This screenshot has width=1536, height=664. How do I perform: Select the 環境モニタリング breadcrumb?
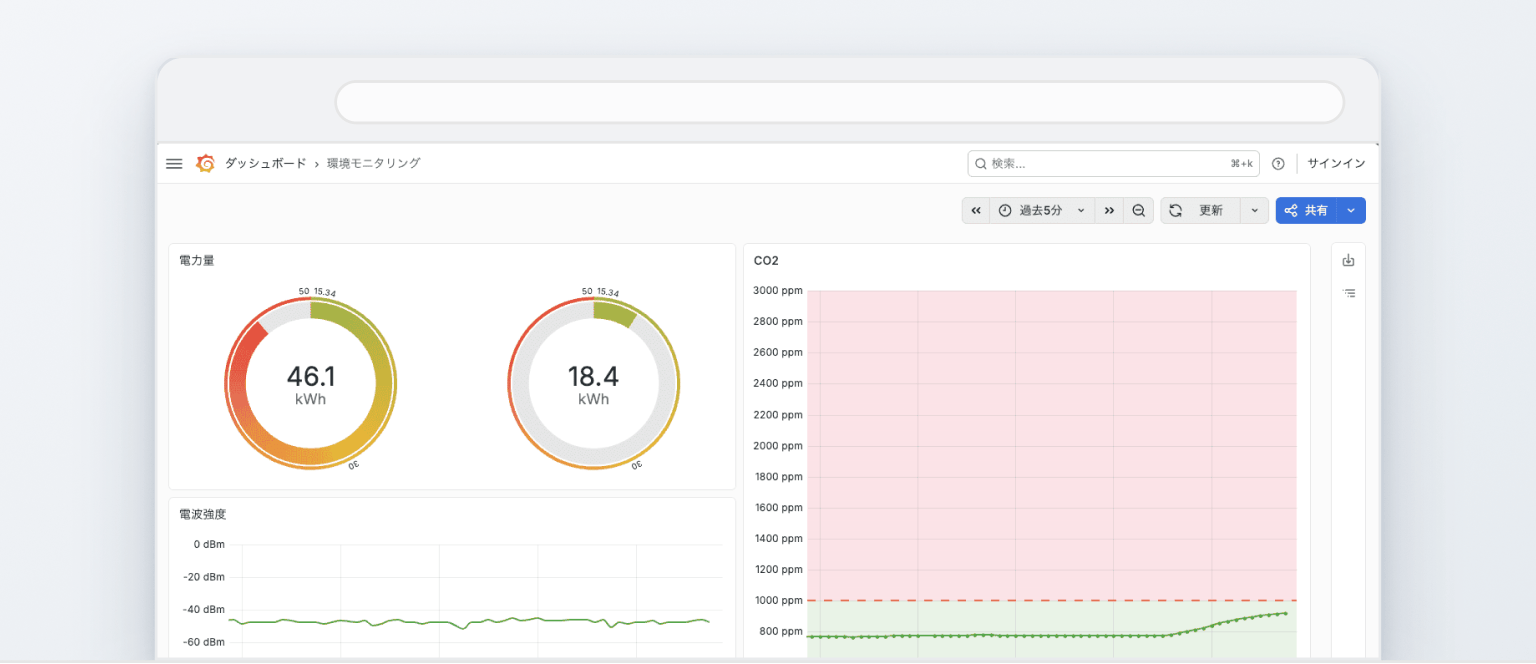[373, 163]
